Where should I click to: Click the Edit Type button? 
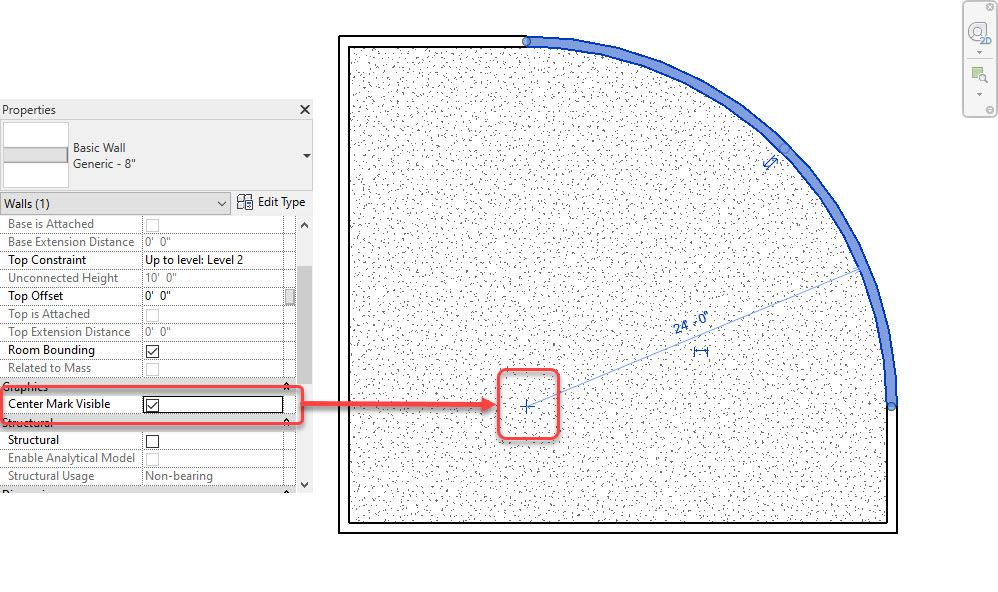(x=271, y=202)
